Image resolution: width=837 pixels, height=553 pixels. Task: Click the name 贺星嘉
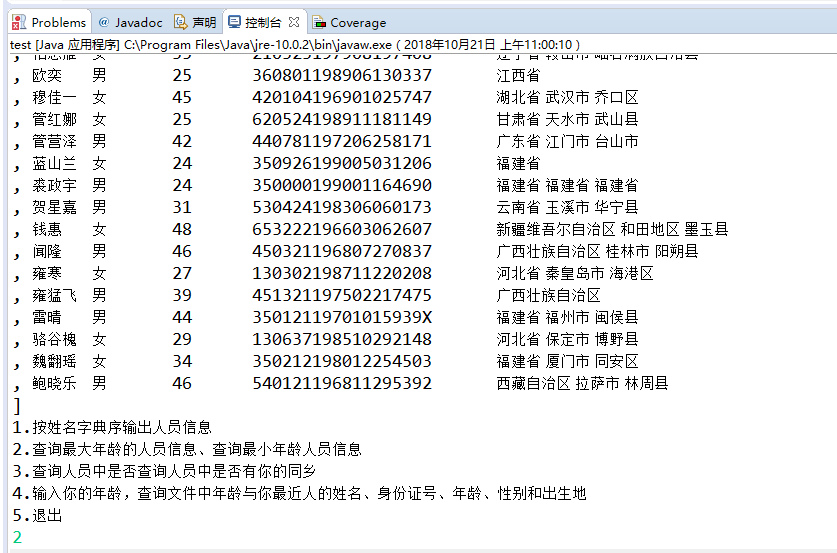pos(54,207)
